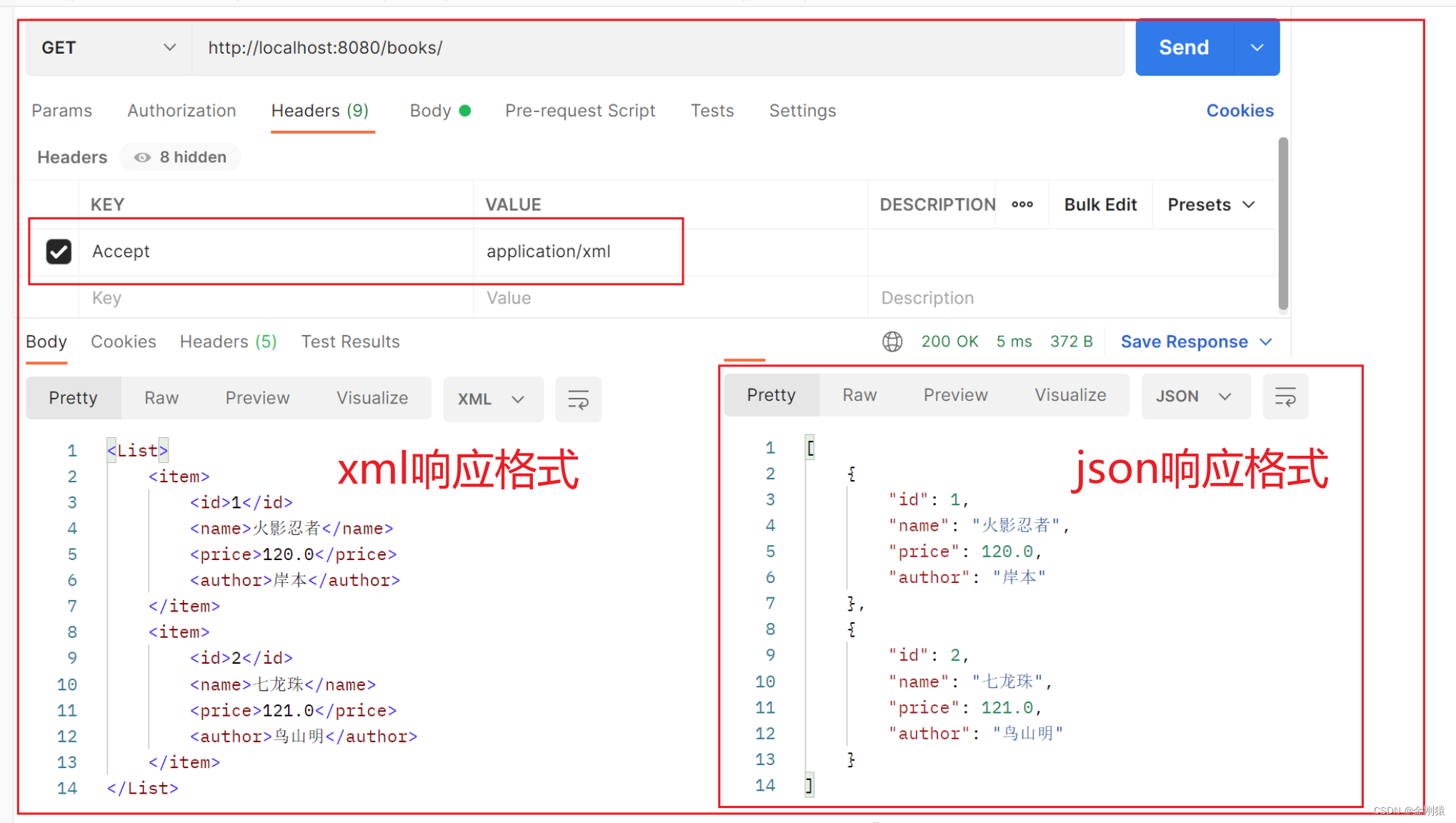Click the 5 ms response time
Image resolution: width=1456 pixels, height=823 pixels.
click(1014, 341)
